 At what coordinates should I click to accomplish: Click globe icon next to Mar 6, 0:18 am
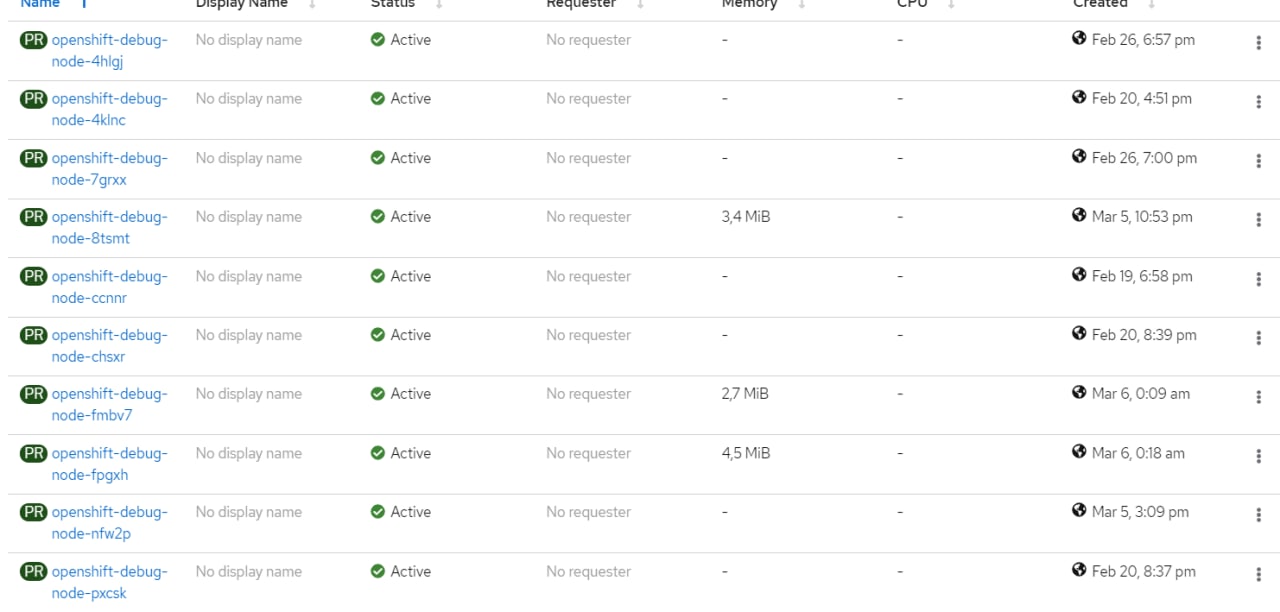[1079, 452]
